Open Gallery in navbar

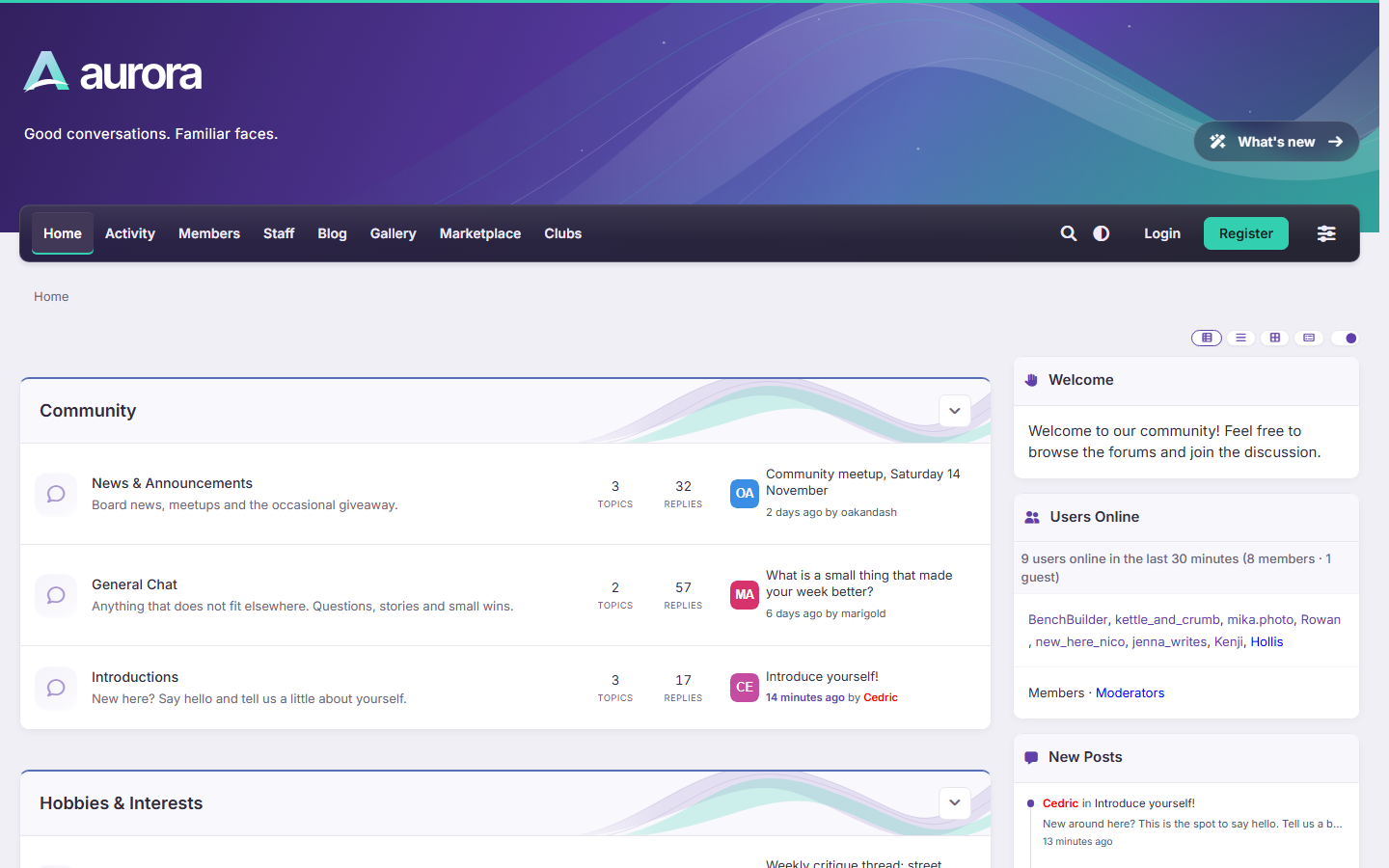click(x=394, y=233)
